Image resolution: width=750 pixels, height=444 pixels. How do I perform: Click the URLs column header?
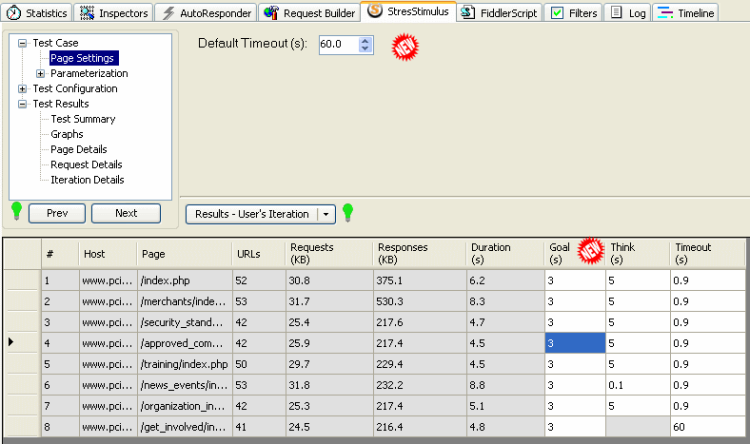point(259,254)
